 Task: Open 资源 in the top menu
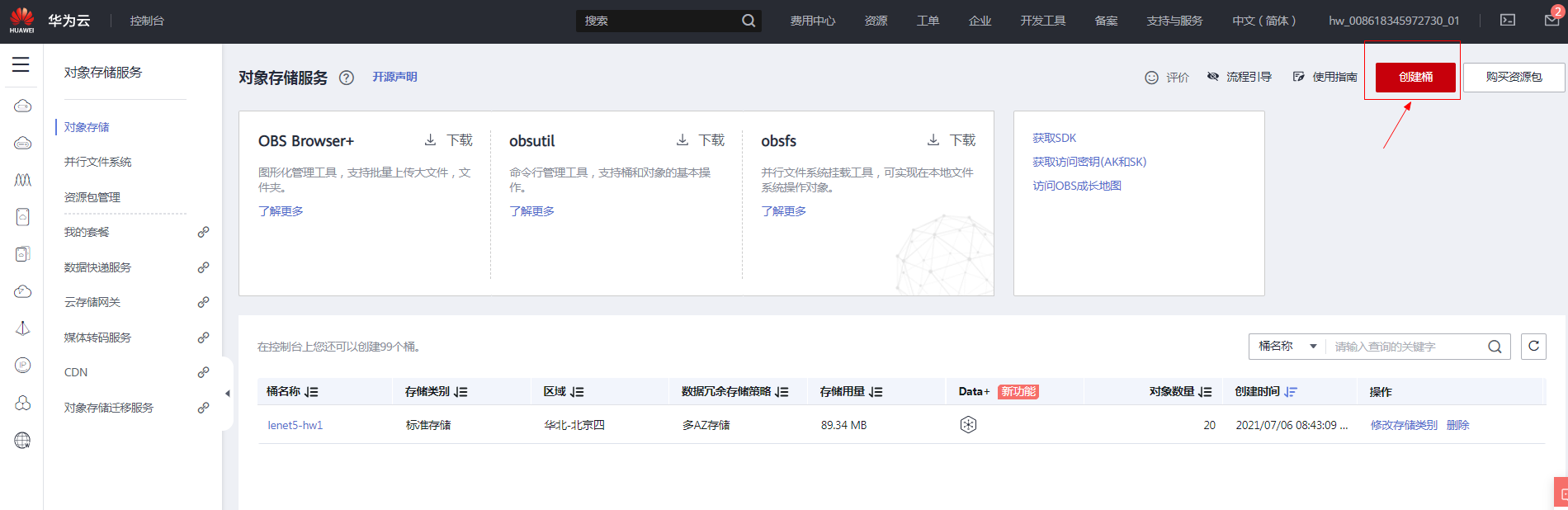876,21
